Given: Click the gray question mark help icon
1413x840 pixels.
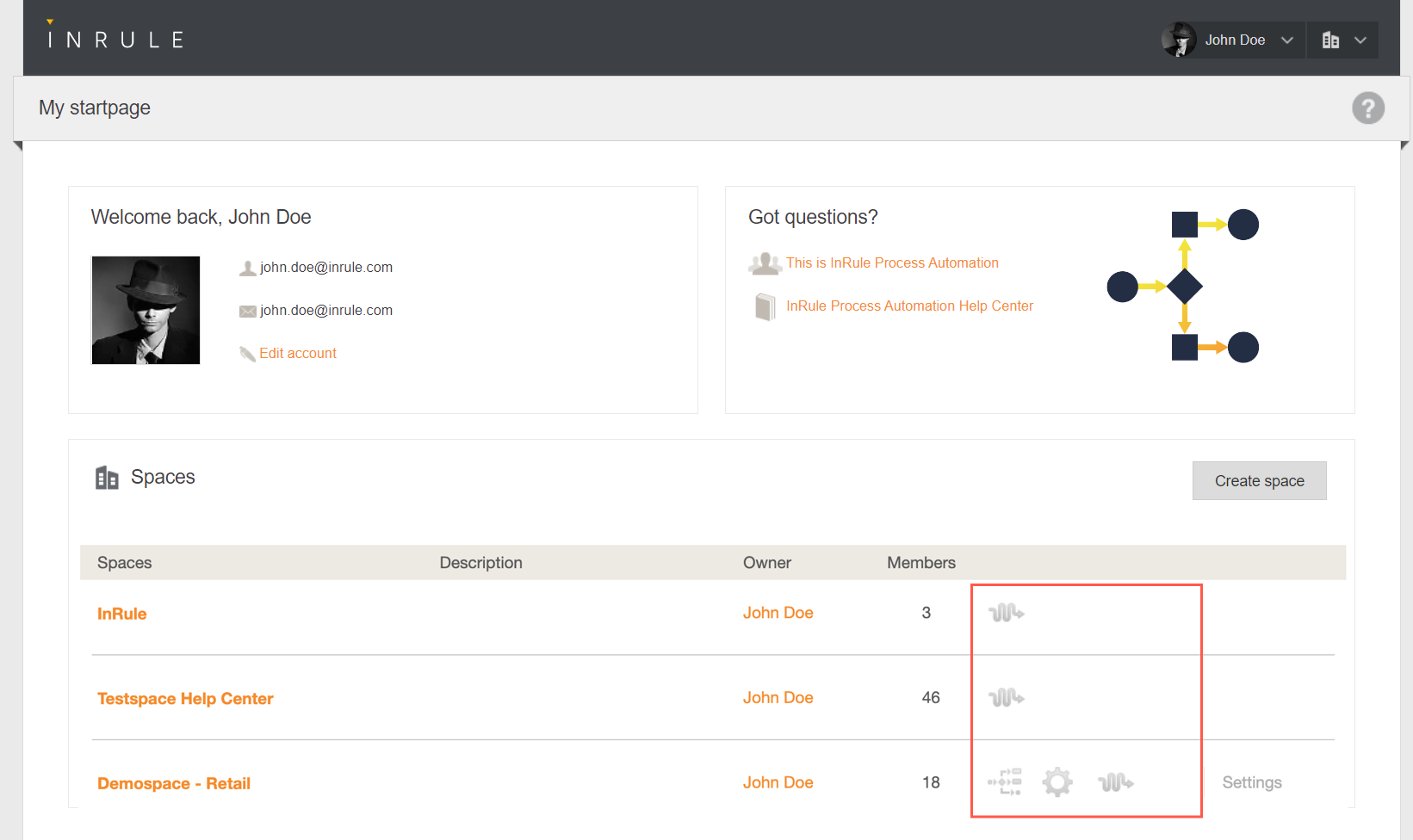Looking at the screenshot, I should (x=1367, y=108).
